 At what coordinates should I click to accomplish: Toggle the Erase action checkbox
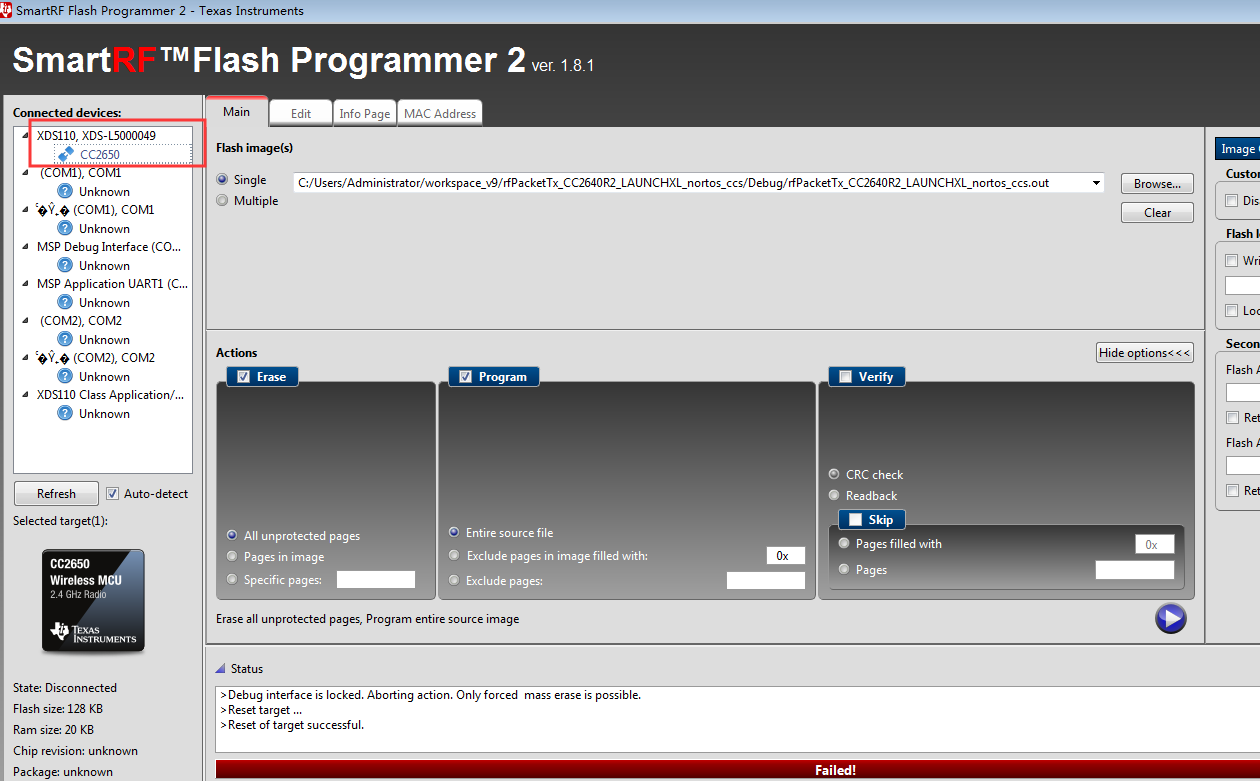(x=244, y=377)
